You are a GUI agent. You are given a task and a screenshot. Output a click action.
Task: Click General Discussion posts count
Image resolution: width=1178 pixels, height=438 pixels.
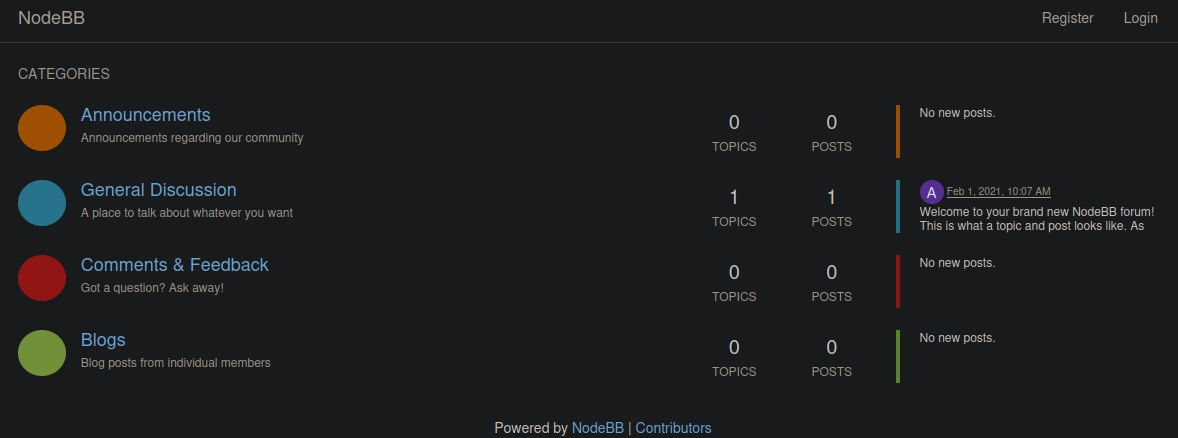click(831, 198)
